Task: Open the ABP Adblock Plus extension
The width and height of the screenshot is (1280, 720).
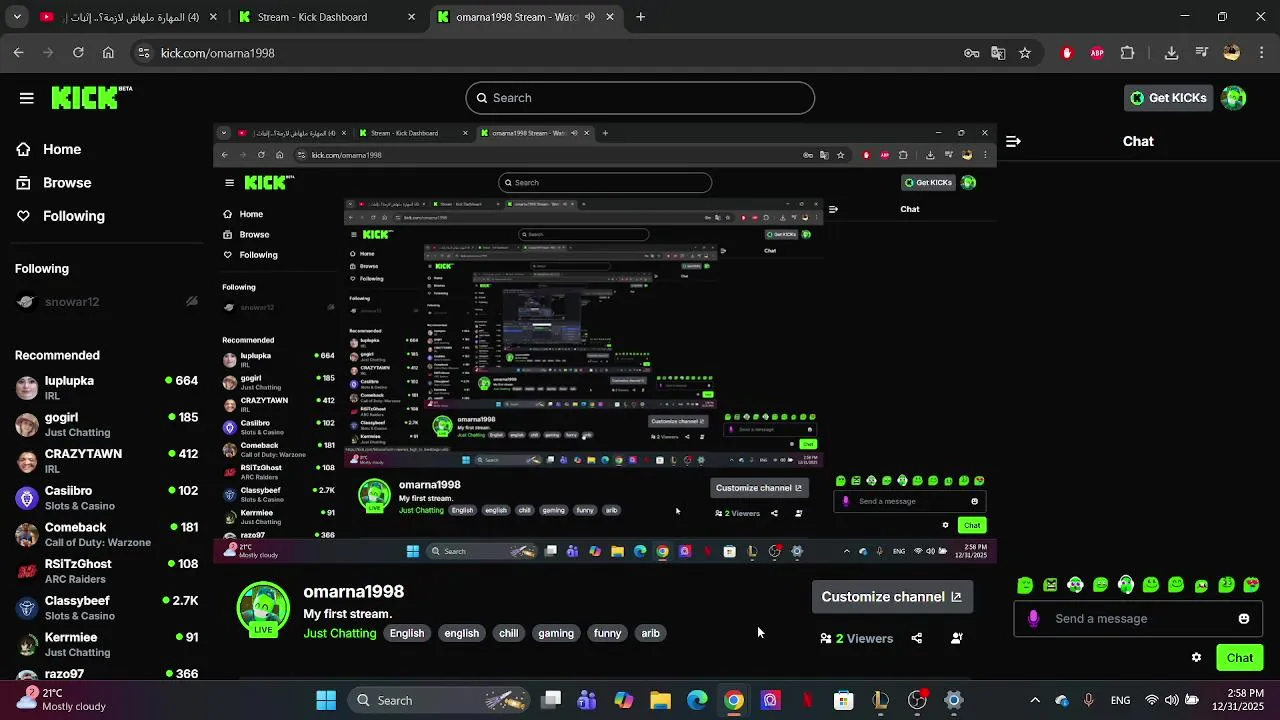Action: [x=1097, y=53]
